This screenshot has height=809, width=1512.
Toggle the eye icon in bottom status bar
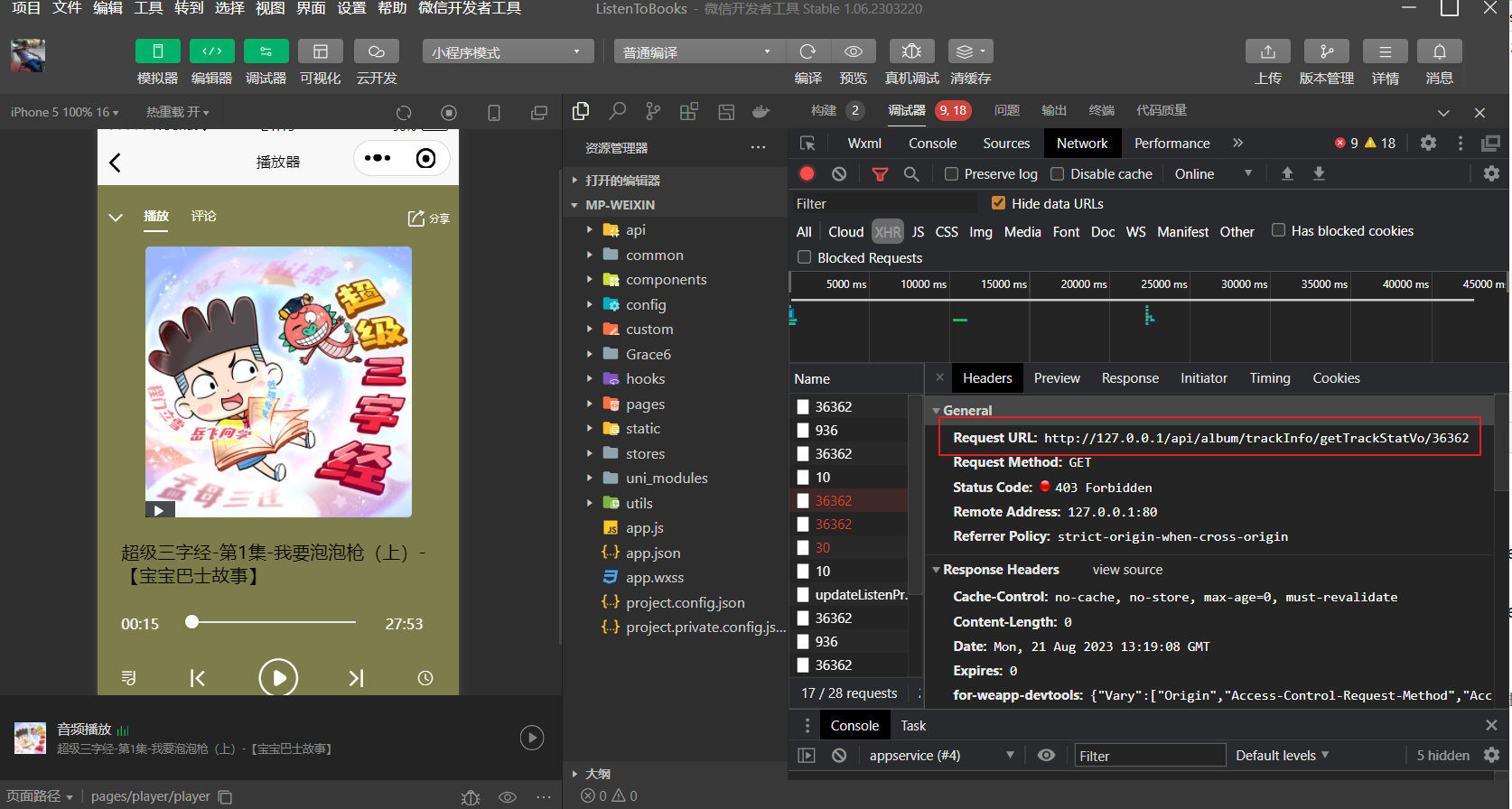[x=508, y=797]
